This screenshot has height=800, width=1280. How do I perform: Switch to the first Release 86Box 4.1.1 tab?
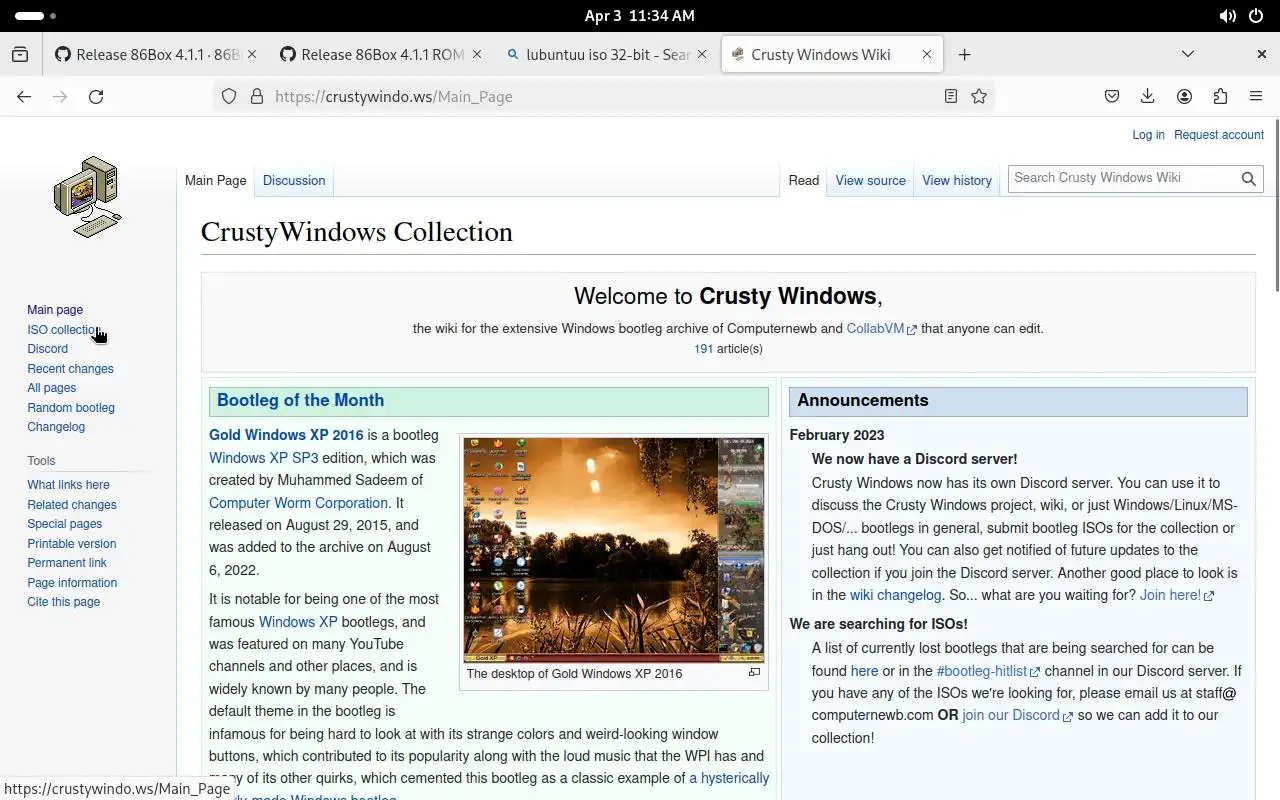pos(155,55)
